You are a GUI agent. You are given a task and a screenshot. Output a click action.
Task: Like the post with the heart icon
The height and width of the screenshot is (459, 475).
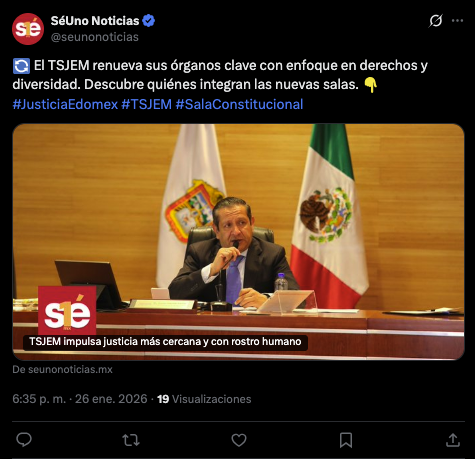[x=239, y=440]
